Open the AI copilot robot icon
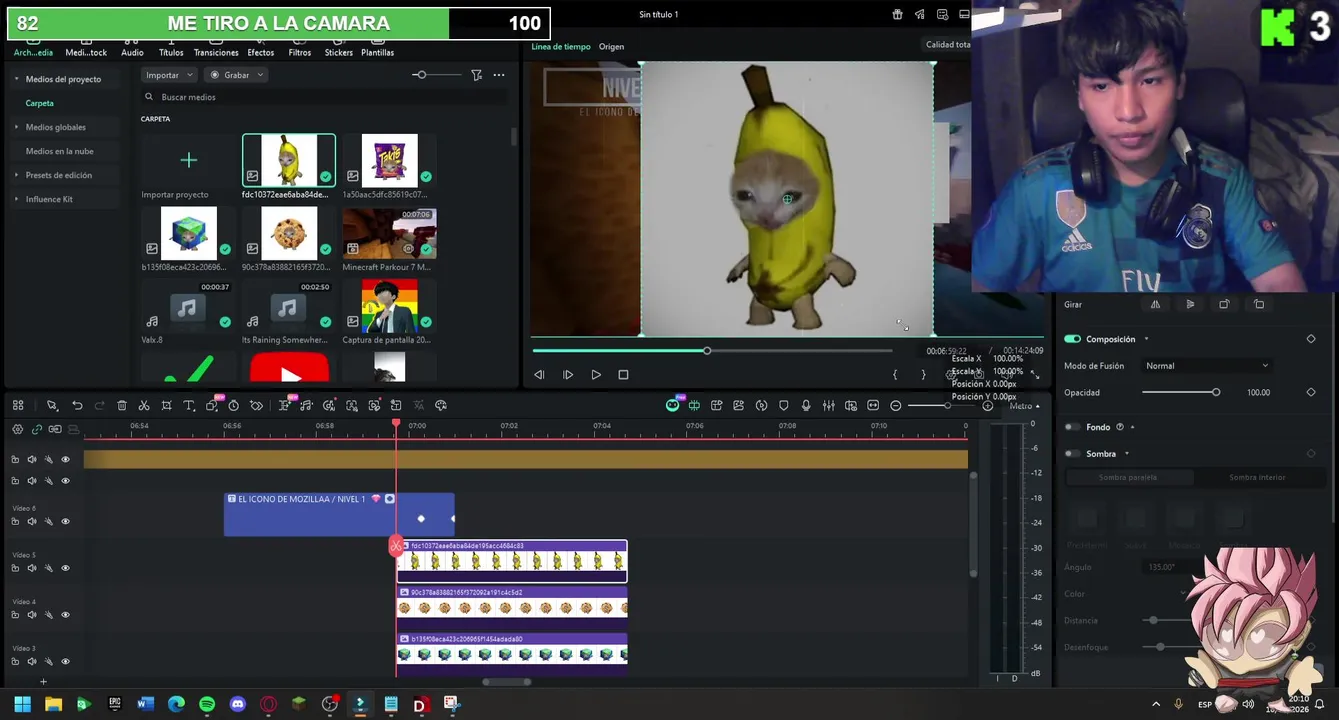Image resolution: width=1339 pixels, height=720 pixels. 673,405
